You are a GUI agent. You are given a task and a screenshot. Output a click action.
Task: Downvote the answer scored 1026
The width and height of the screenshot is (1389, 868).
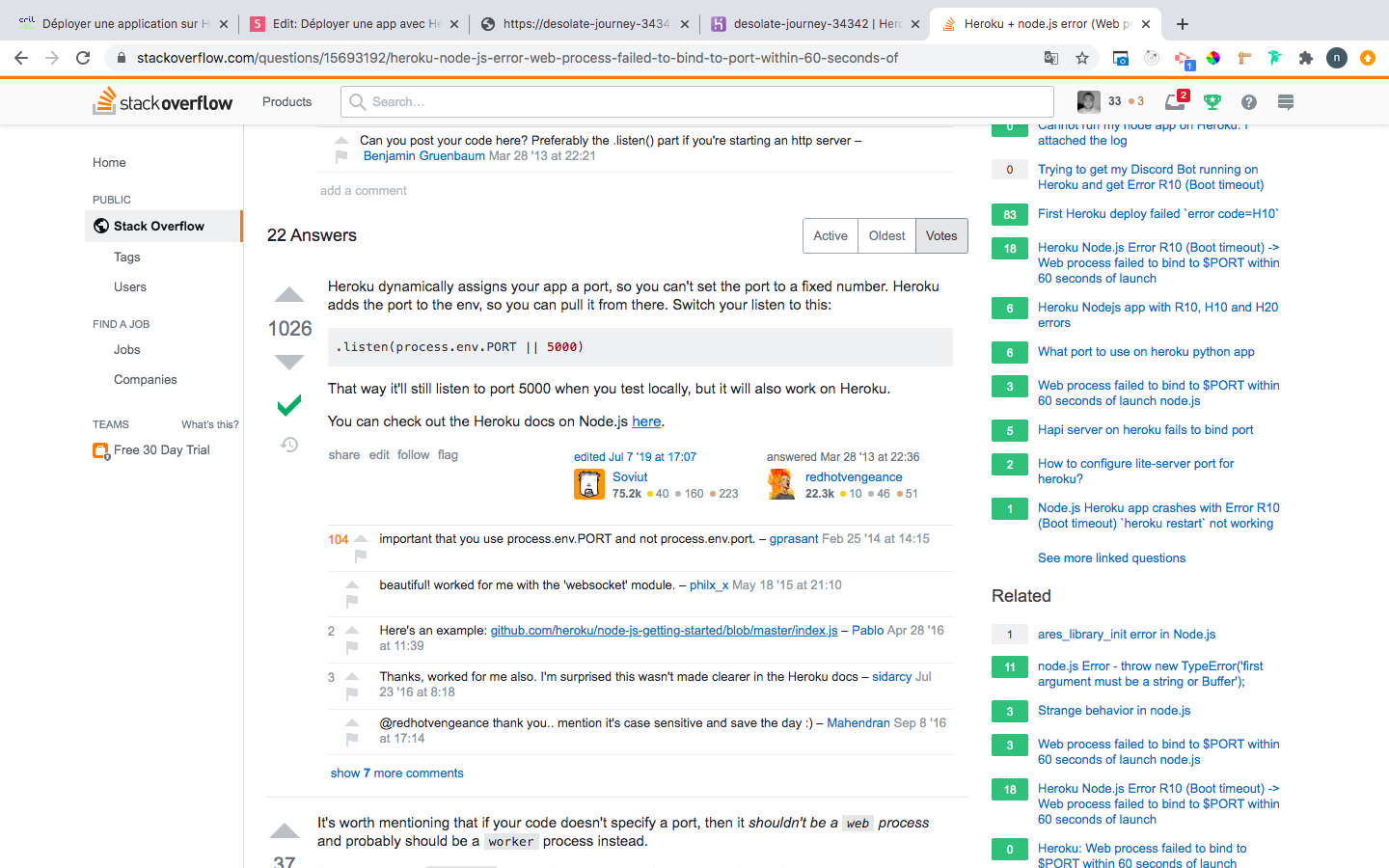[289, 363]
